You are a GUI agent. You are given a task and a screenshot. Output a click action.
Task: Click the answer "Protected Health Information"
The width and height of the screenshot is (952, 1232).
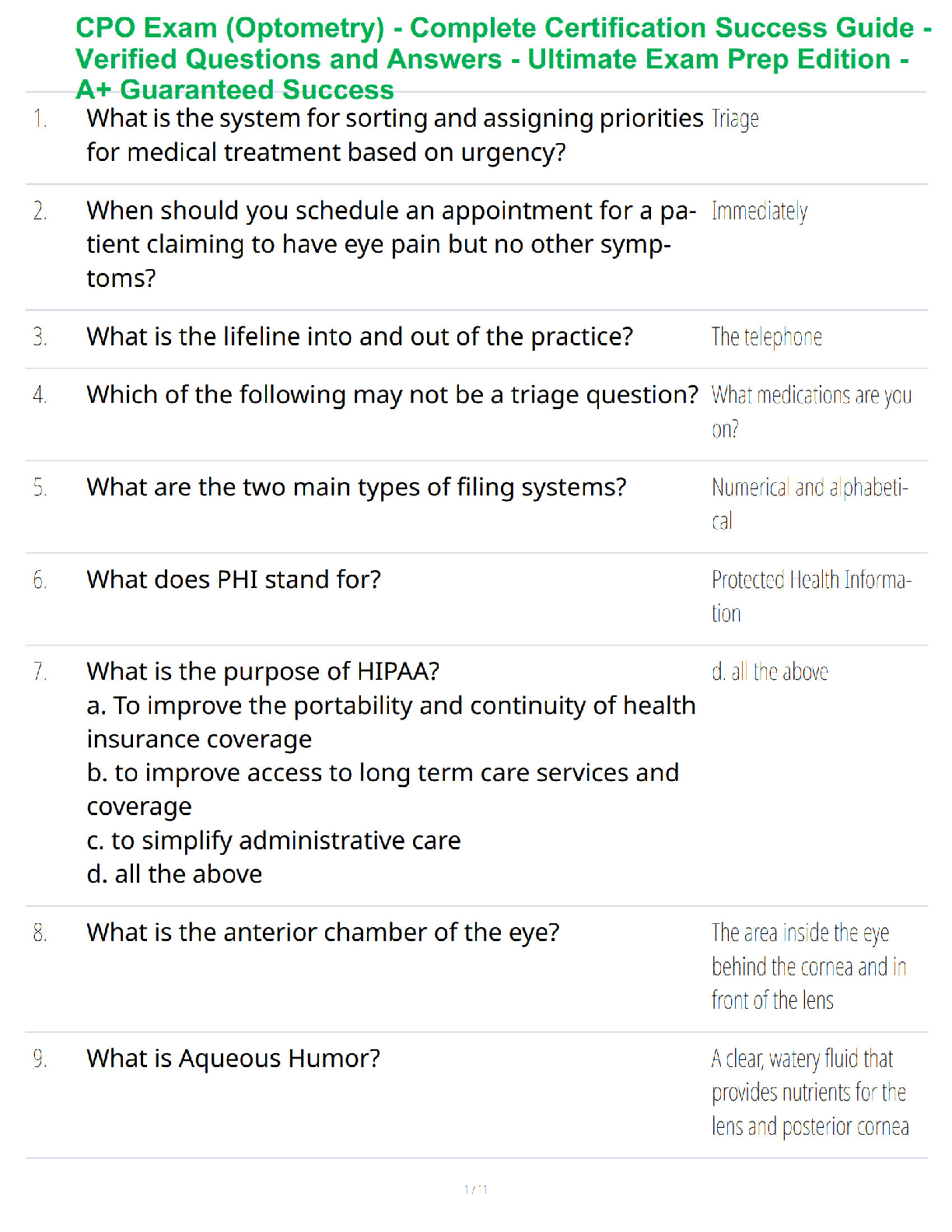pyautogui.click(x=811, y=596)
